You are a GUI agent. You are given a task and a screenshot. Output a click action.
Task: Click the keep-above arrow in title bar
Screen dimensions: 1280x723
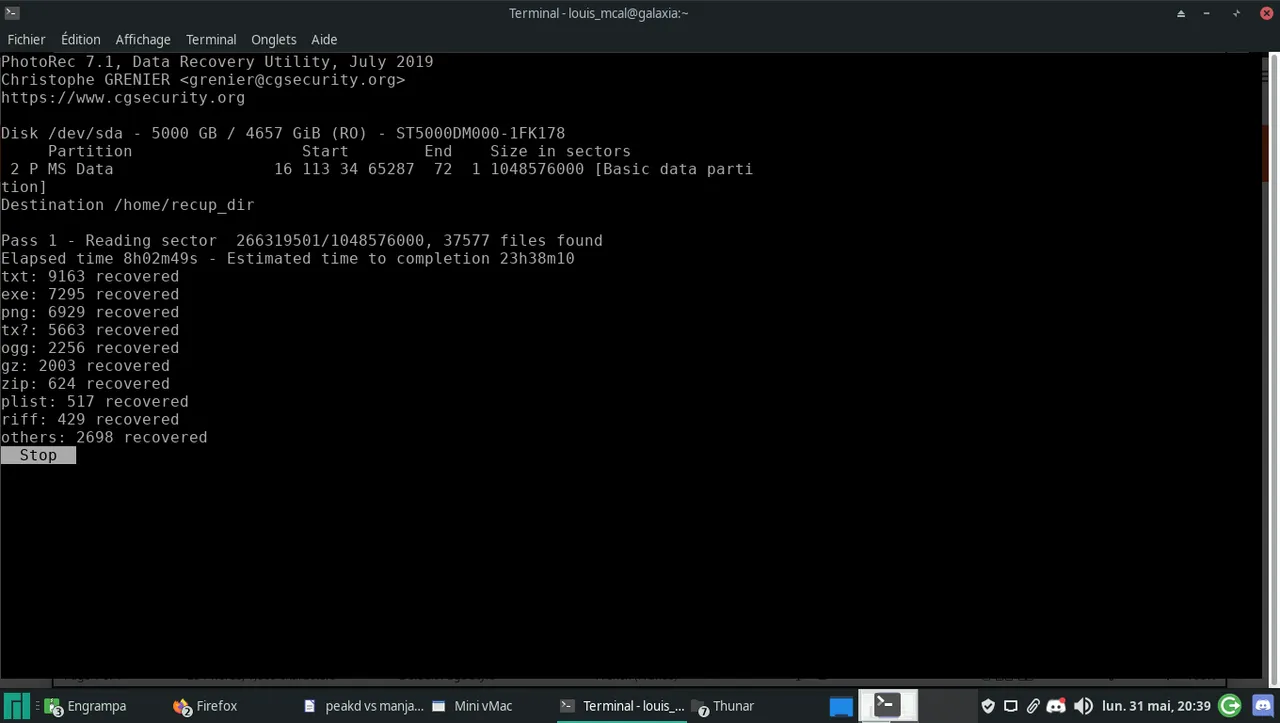point(1181,13)
